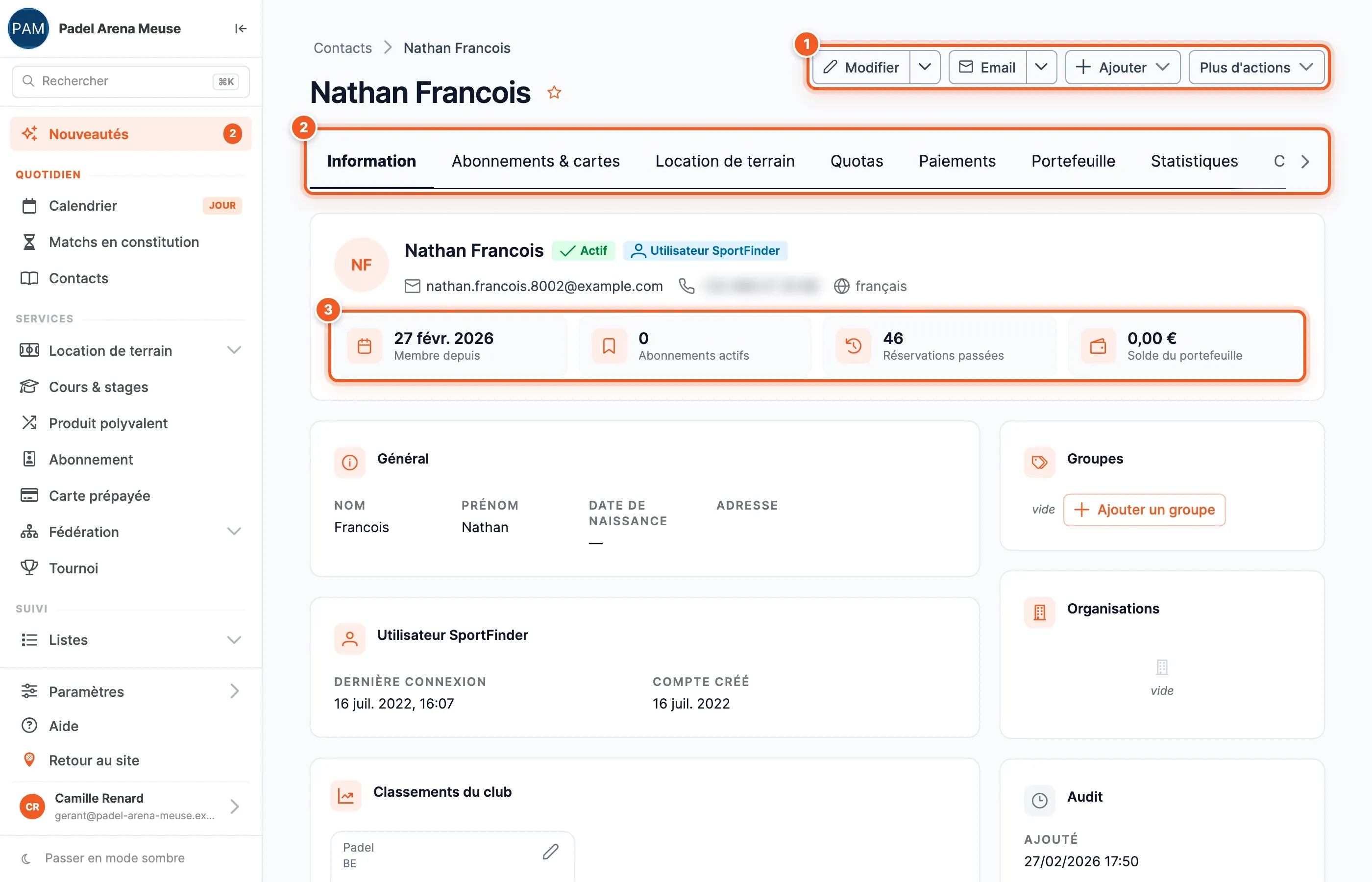Screen dimensions: 1372x882
Task: Open Camille Renard account menu chevron
Action: (235, 807)
